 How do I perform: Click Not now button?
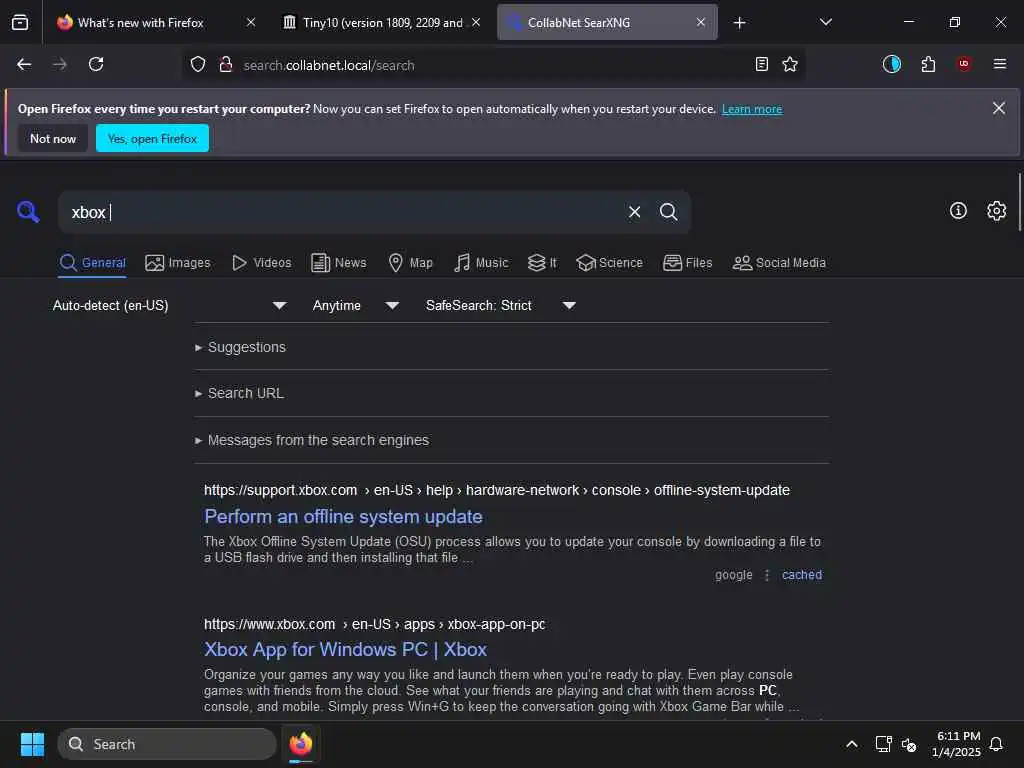point(53,138)
